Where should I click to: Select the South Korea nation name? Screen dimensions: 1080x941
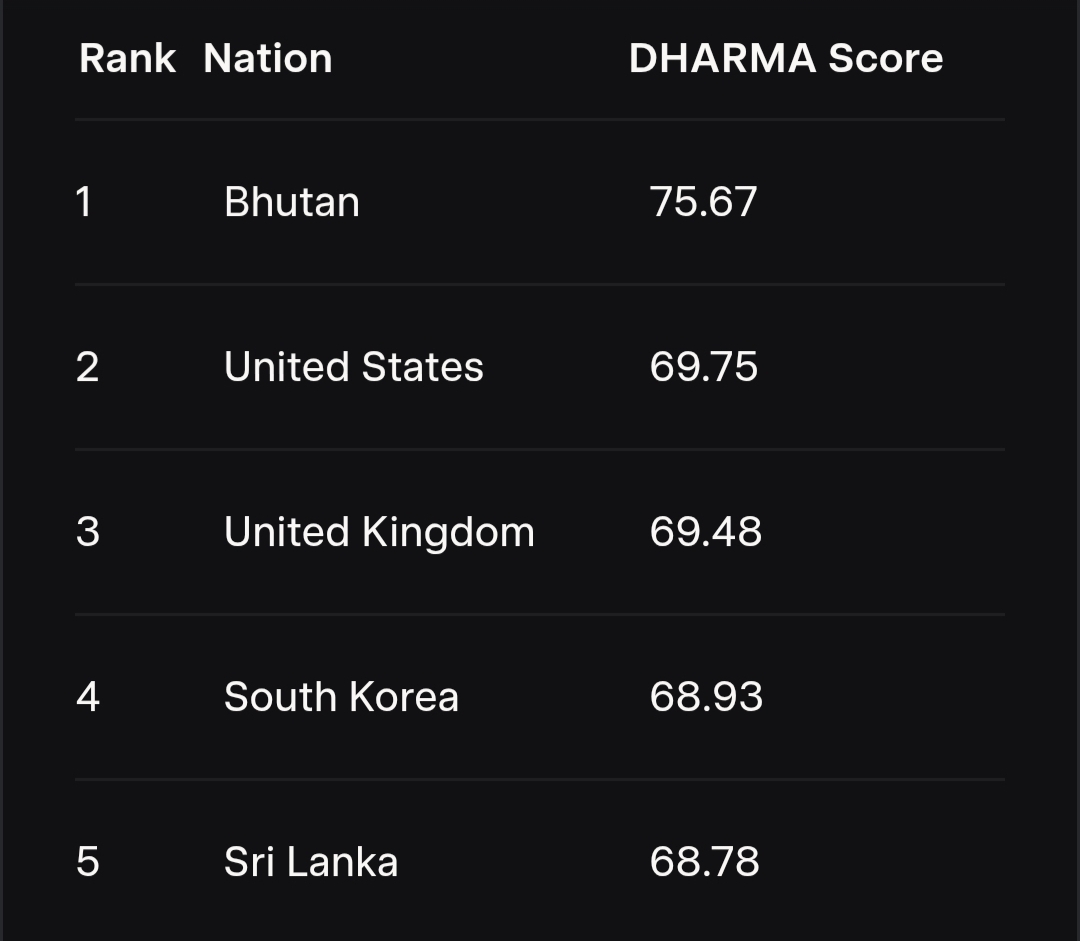point(341,697)
